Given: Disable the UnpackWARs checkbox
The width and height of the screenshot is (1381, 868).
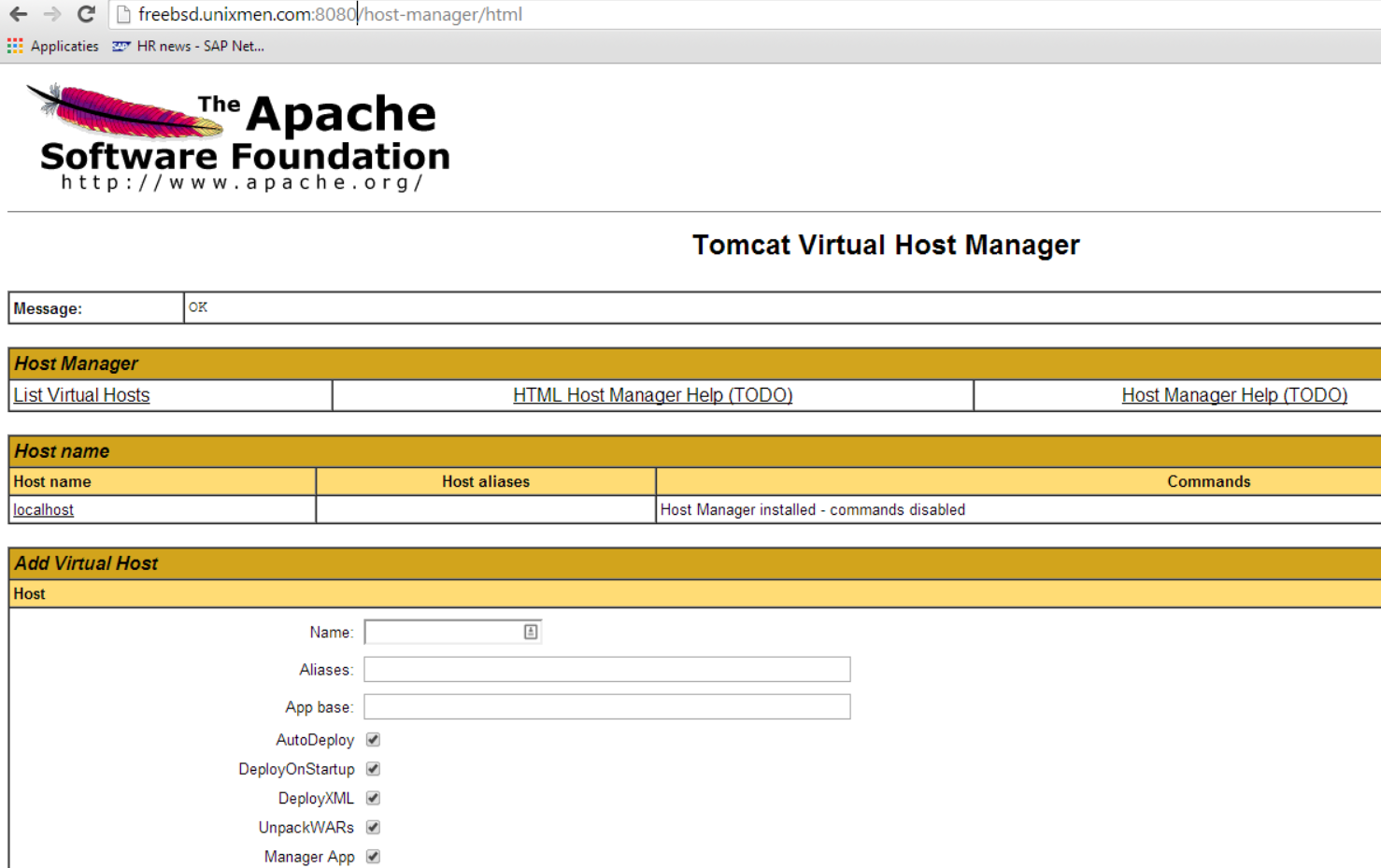Looking at the screenshot, I should [373, 827].
